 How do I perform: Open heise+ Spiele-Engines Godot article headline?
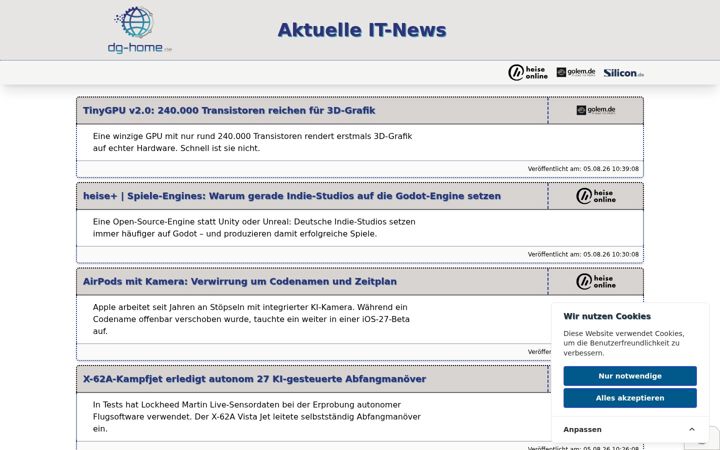coord(292,196)
